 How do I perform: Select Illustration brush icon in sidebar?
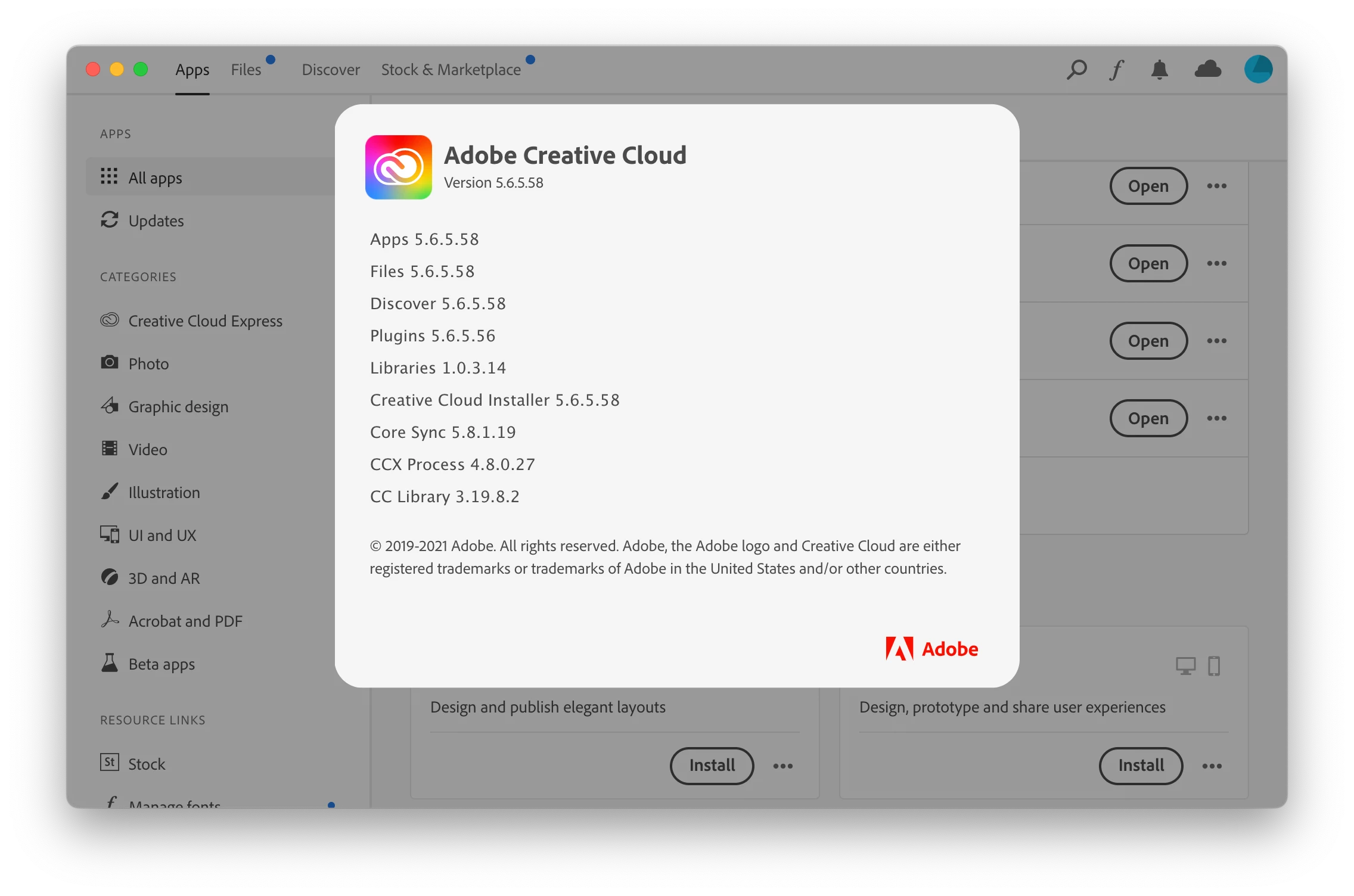click(x=110, y=491)
